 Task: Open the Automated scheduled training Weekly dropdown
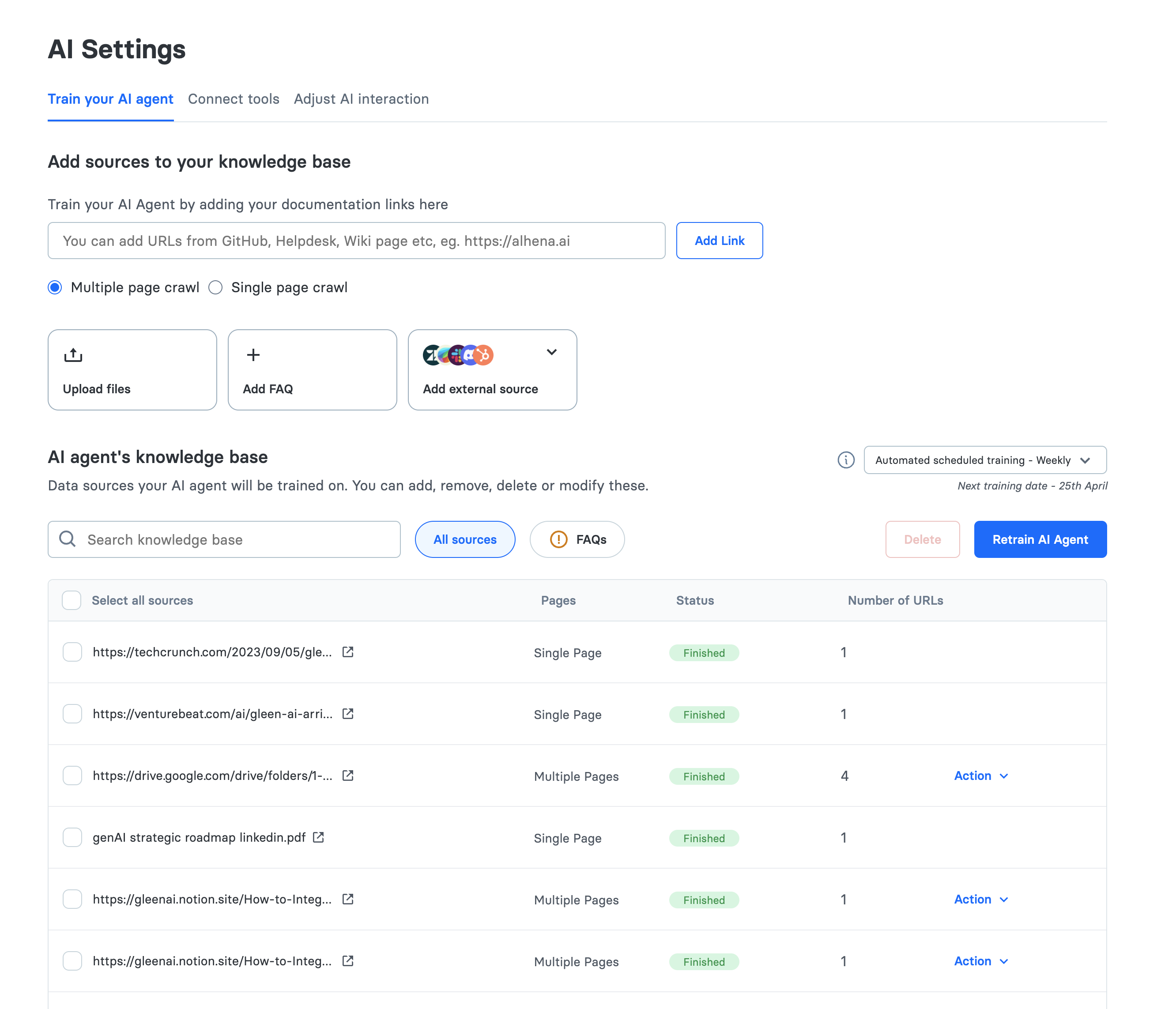[x=985, y=460]
